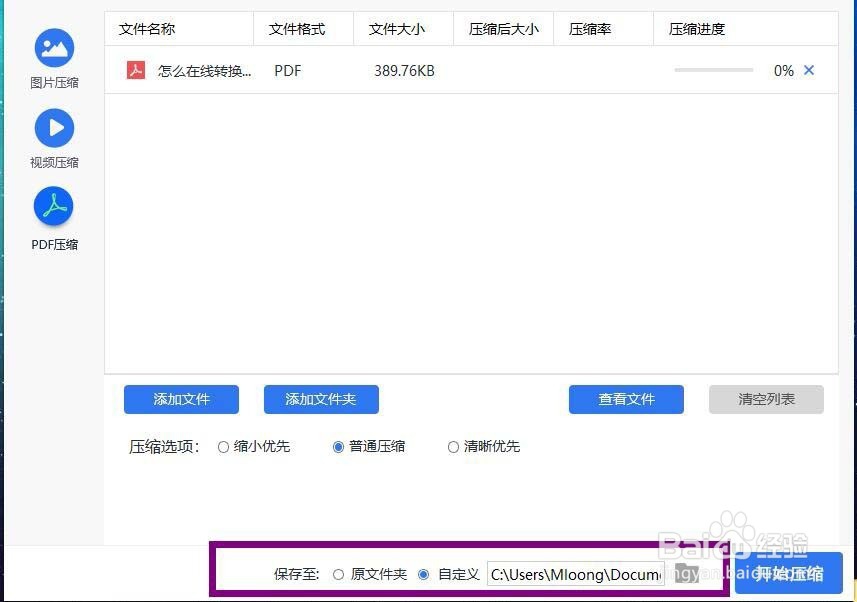Click the 添加文件夹 button
Screen dimensions: 857x602
(x=321, y=399)
